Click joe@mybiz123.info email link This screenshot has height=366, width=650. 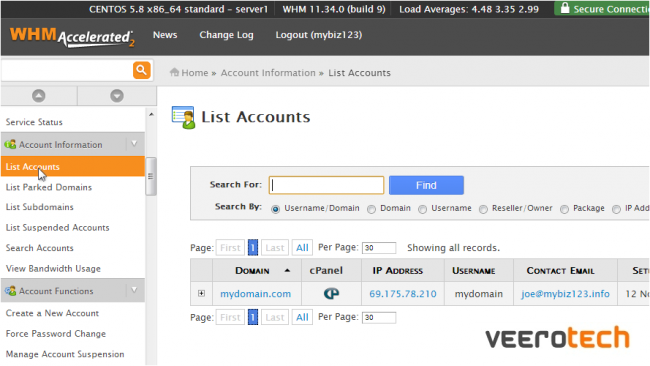565,294
